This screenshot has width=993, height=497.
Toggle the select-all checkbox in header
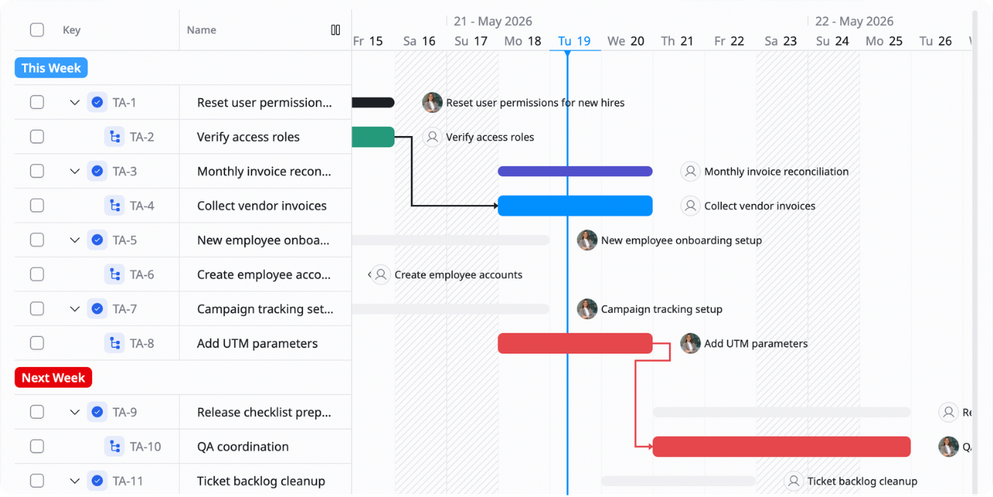pos(37,30)
